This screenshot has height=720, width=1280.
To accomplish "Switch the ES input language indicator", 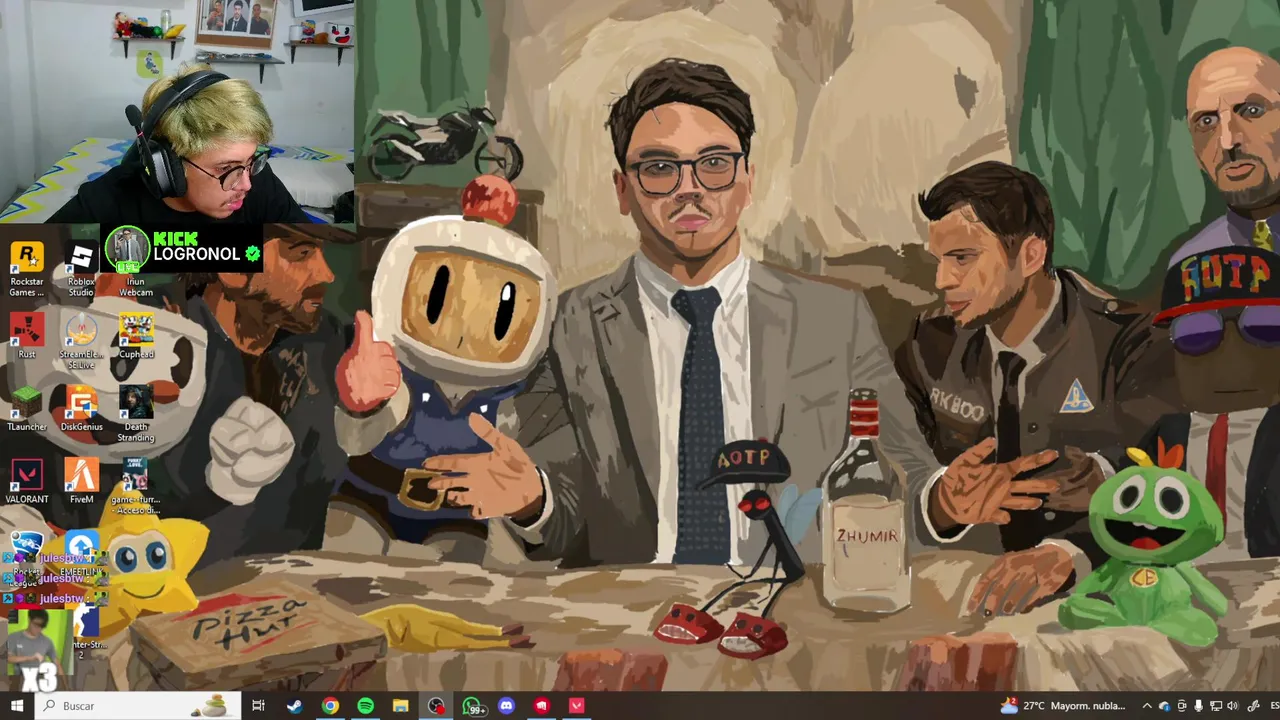I will coord(1273,706).
